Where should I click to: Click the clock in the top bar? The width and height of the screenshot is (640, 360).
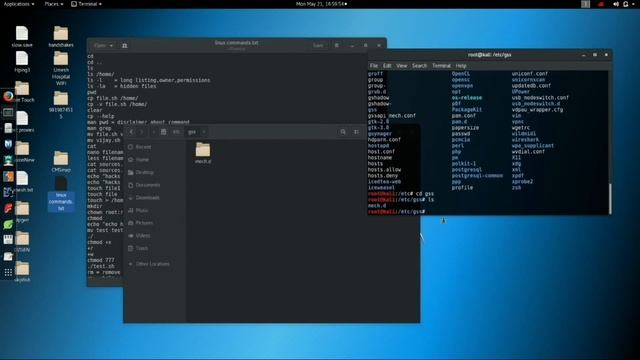coord(321,4)
